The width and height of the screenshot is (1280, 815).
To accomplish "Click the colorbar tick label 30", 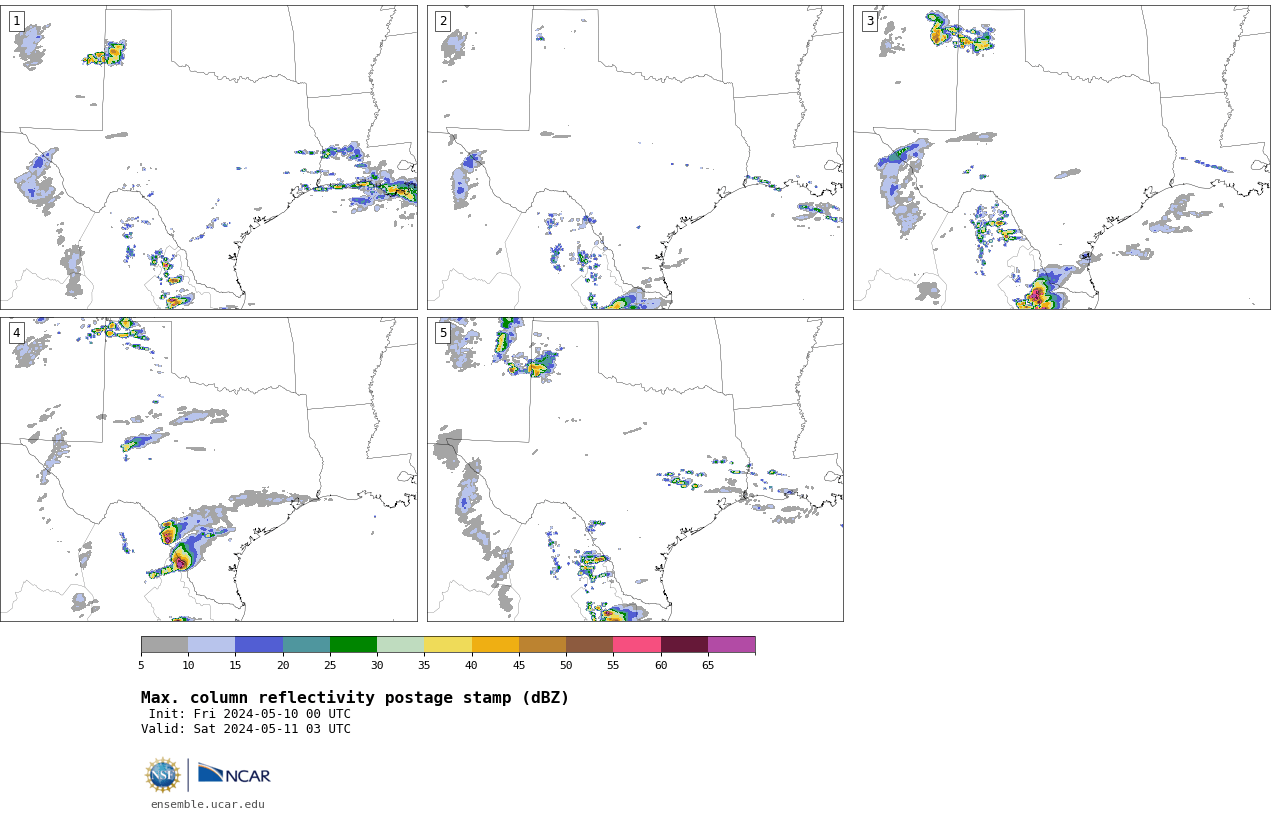I will (x=377, y=665).
